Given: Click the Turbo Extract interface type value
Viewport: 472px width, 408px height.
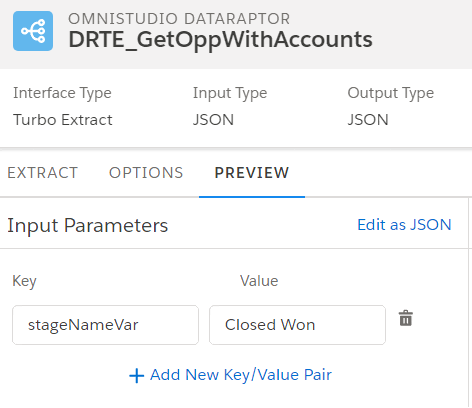Looking at the screenshot, I should [63, 120].
